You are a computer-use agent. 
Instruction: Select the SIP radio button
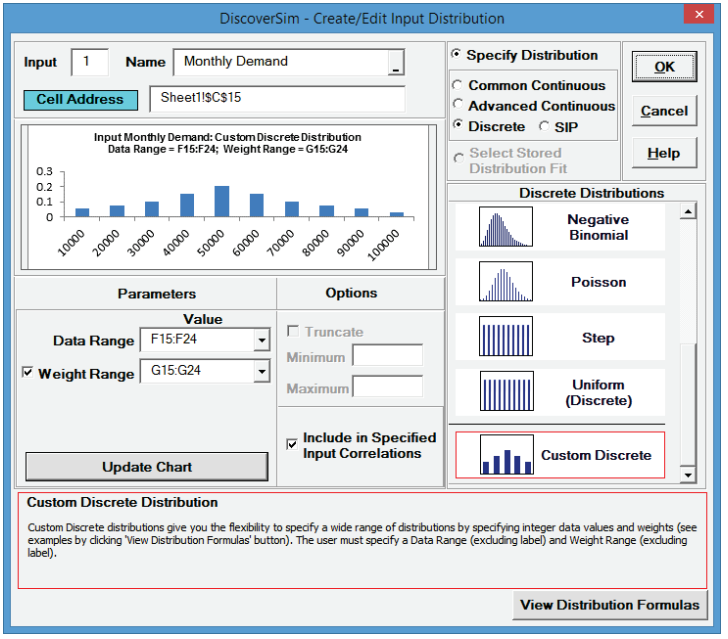544,126
